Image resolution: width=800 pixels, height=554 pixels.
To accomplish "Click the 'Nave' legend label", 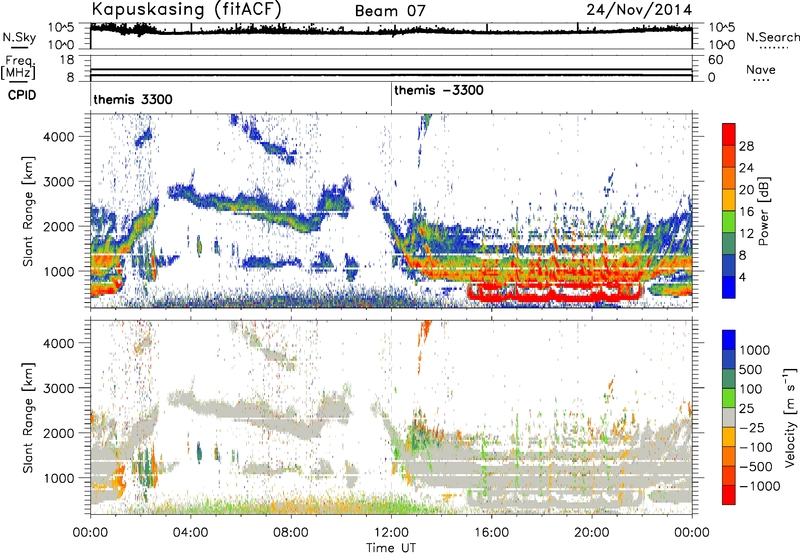I will point(761,70).
